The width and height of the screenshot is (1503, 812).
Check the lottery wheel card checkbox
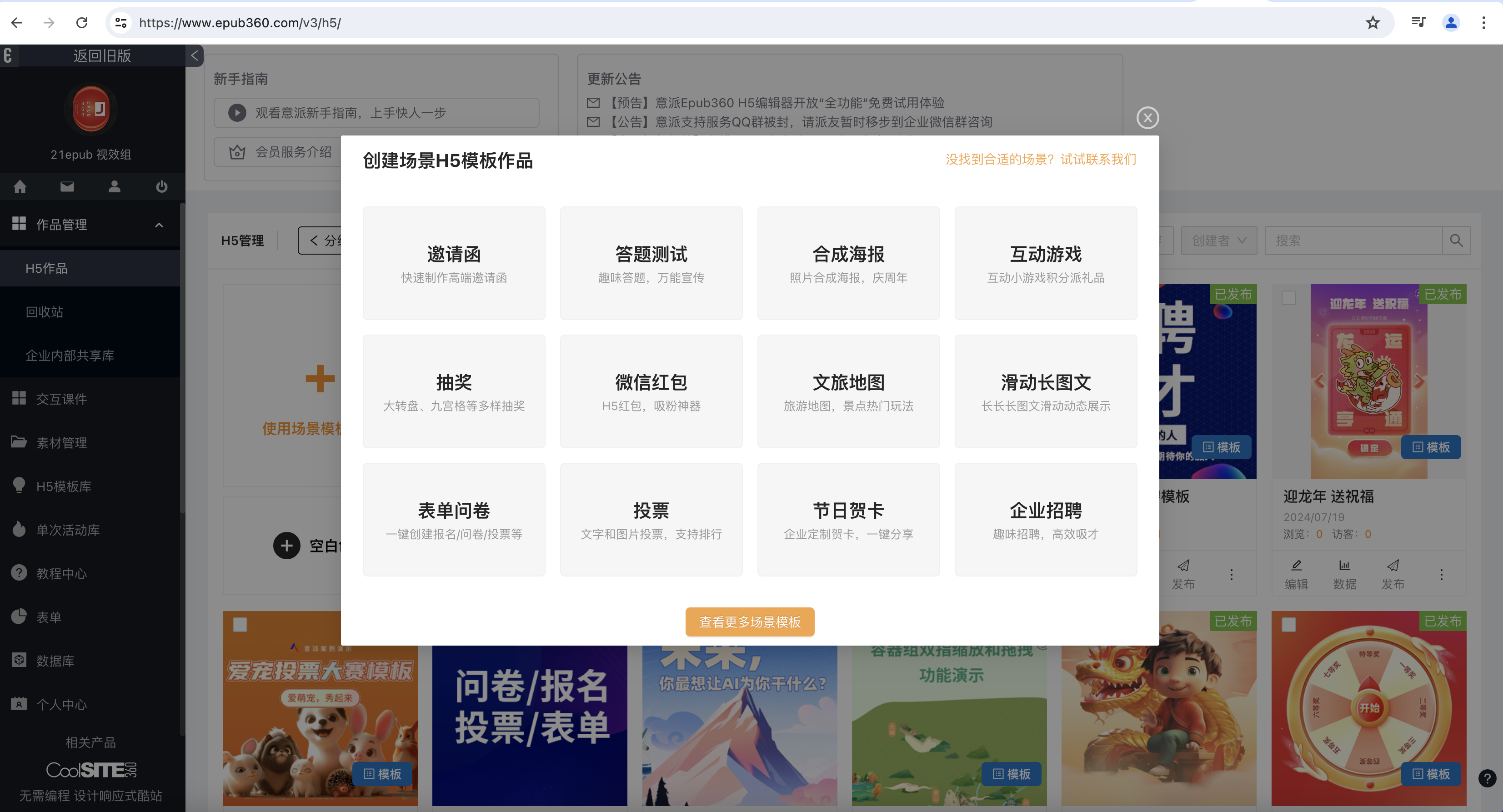pyautogui.click(x=1288, y=624)
